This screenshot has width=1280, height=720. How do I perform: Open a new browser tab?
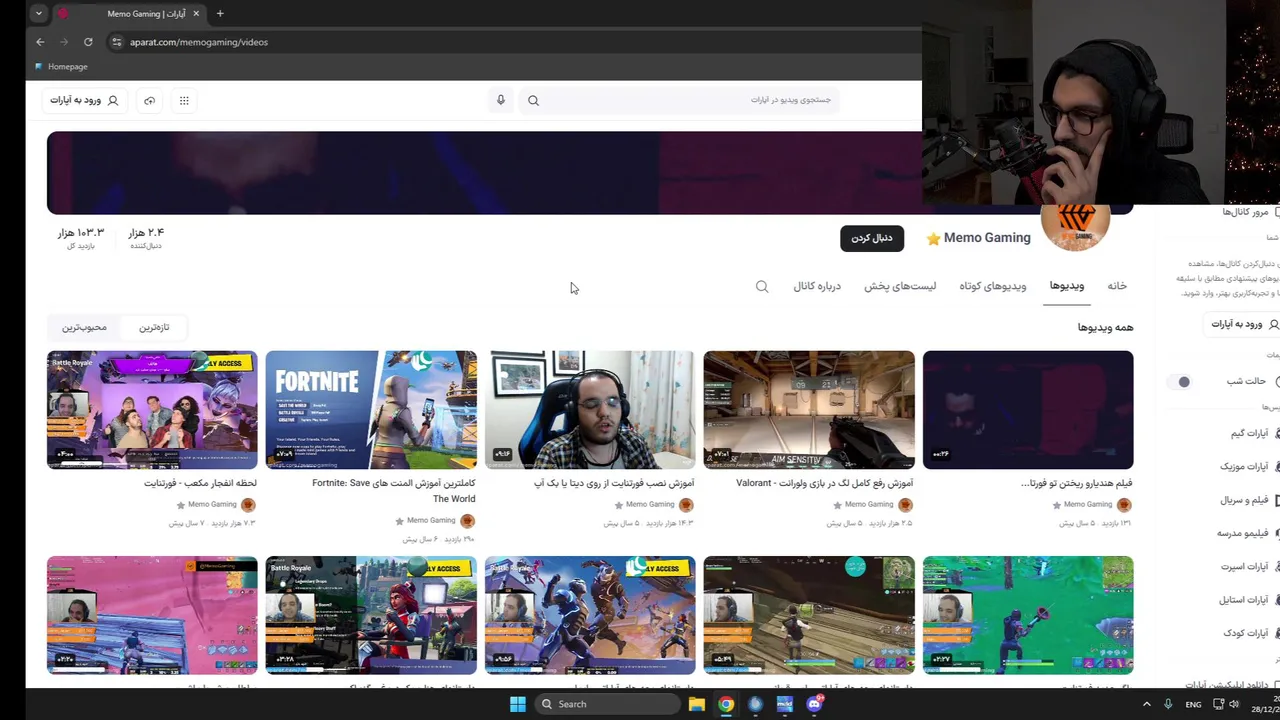tap(220, 14)
